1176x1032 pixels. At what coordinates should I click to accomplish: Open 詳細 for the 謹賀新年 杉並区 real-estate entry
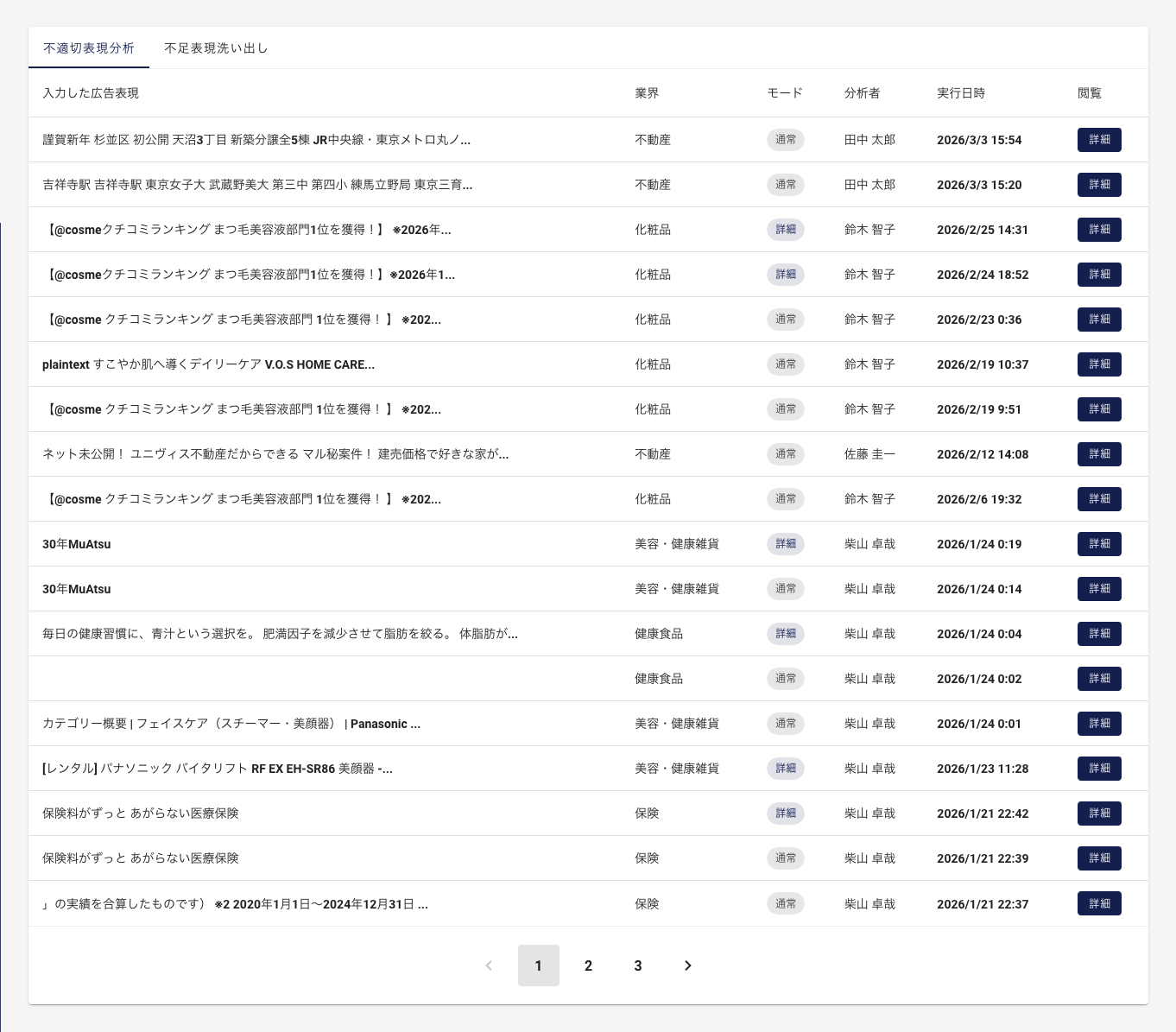[1099, 139]
